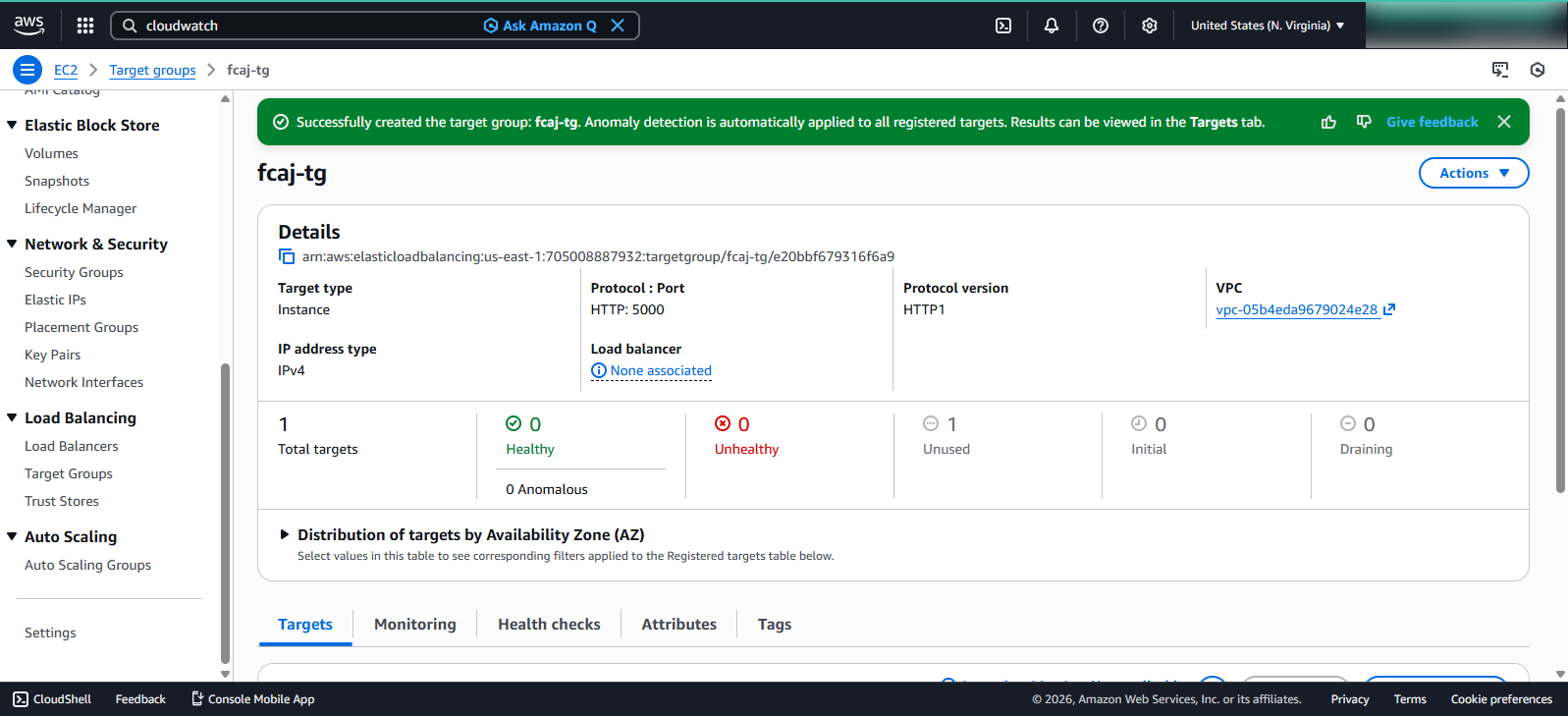Screen dimensions: 1568x716
Task: Open Placement Groups in the sidebar
Action: pos(81,327)
